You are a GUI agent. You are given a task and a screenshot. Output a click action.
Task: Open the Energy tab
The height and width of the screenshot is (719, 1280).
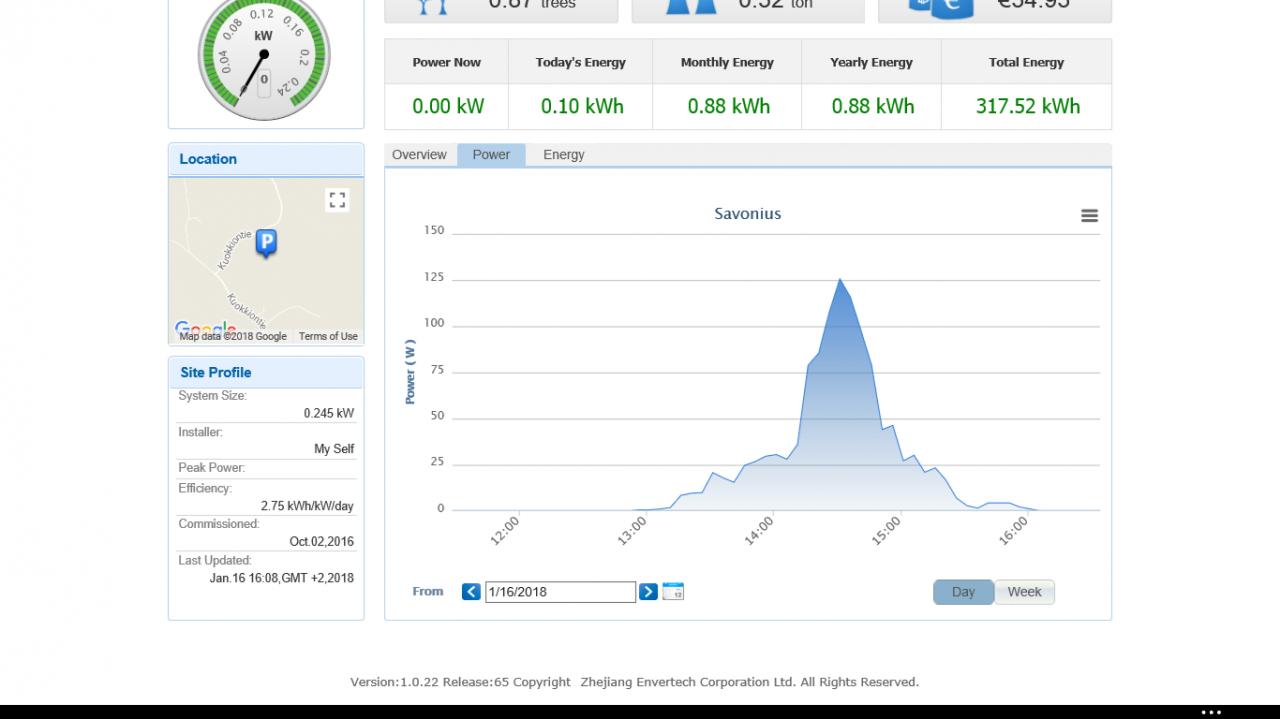(564, 155)
